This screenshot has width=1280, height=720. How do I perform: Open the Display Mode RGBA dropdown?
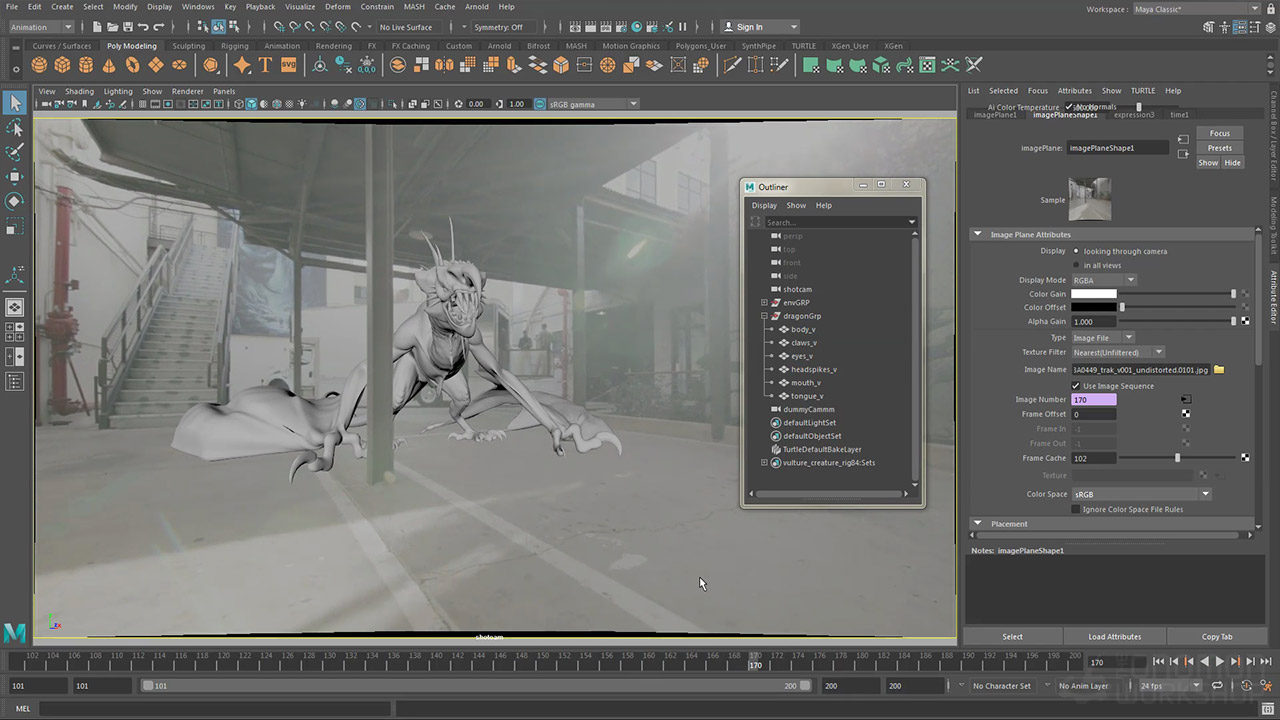[x=1104, y=280]
